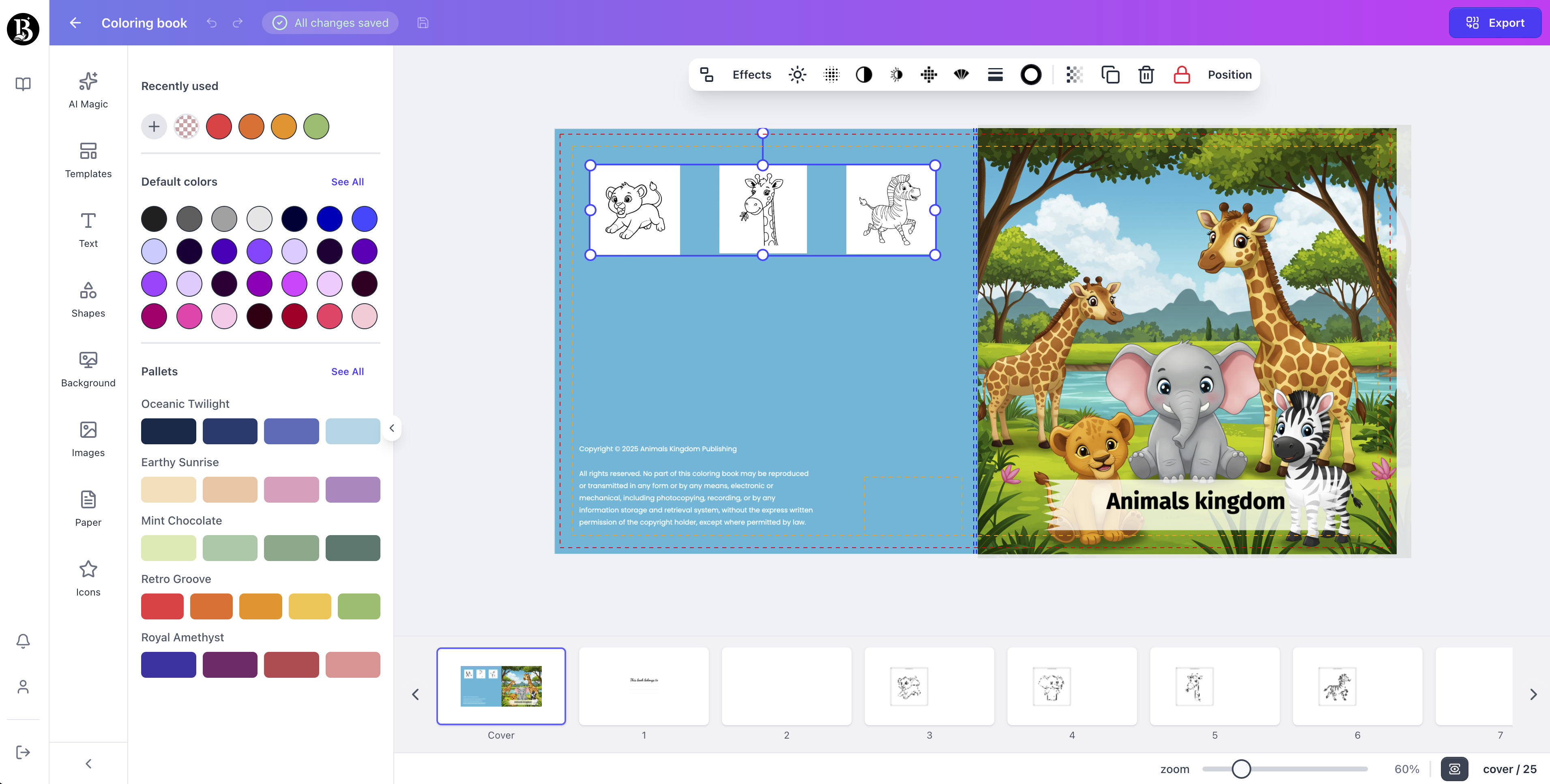Open the Text tool panel

point(88,229)
